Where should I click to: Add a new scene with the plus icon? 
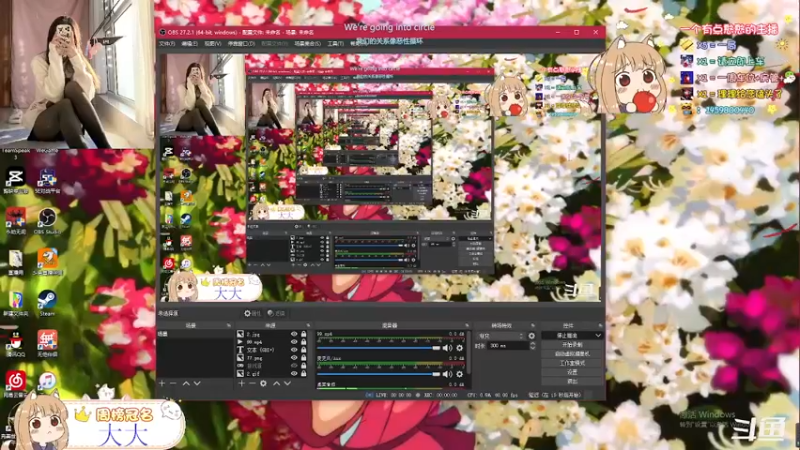(162, 383)
